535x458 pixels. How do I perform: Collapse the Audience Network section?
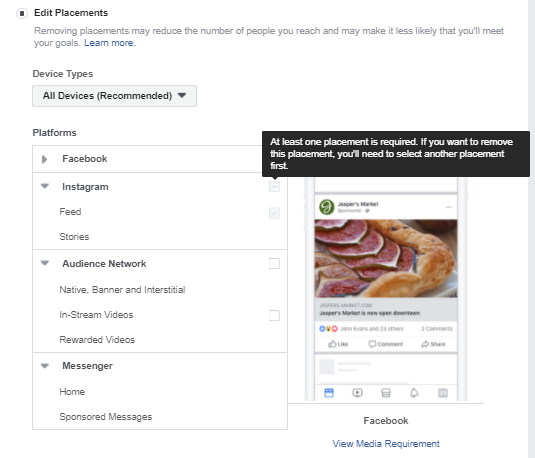coord(45,263)
